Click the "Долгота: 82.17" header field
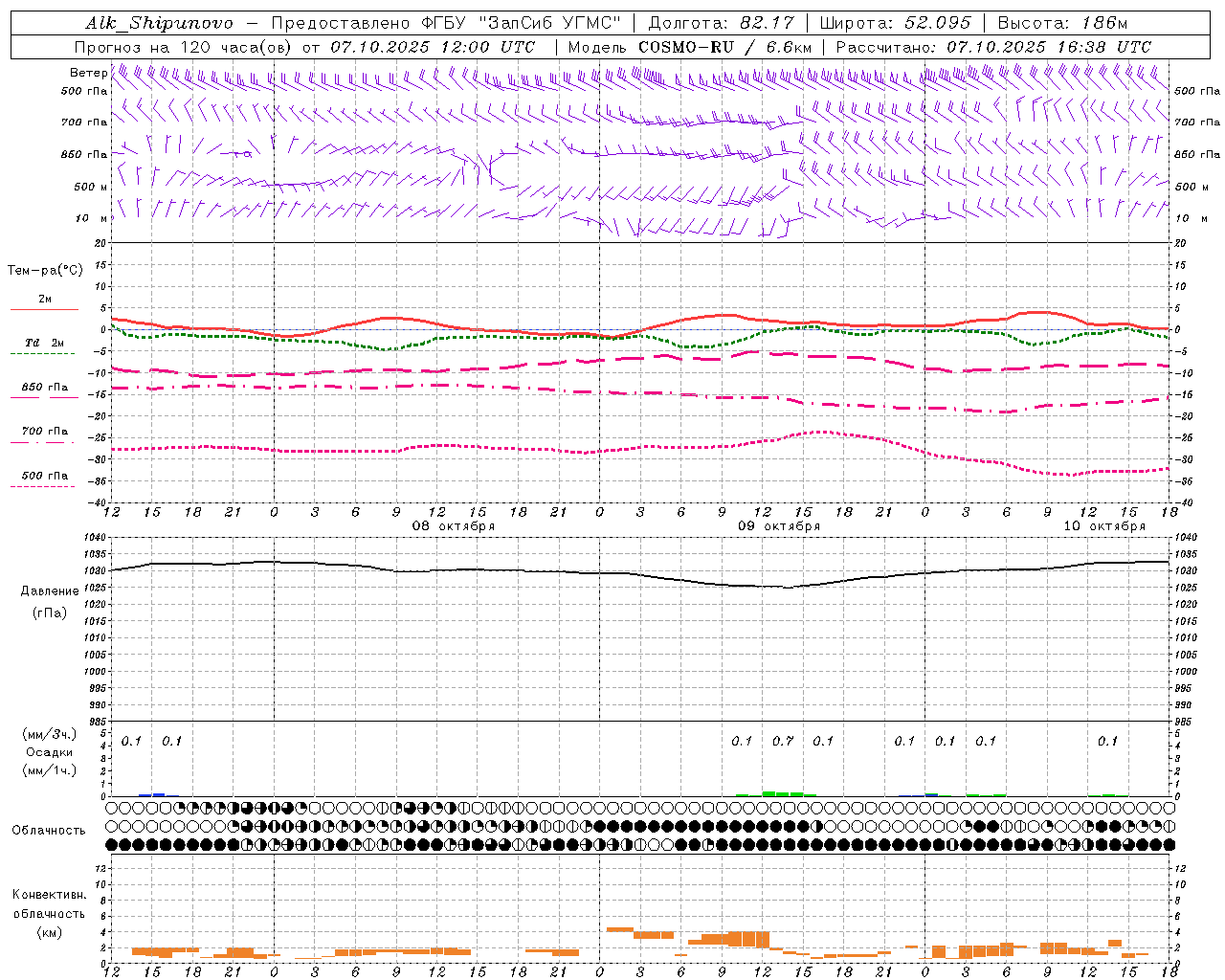The width and height of the screenshot is (1225, 980). coord(721,23)
